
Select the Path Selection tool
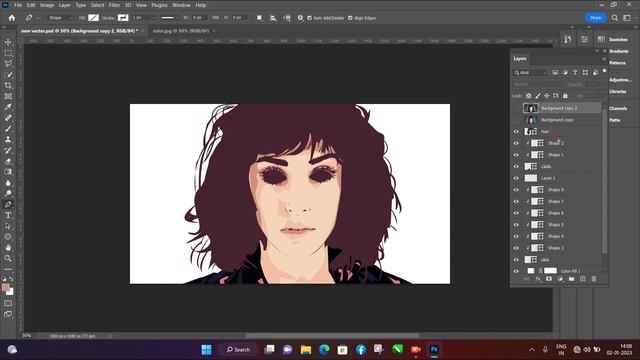[x=8, y=226]
